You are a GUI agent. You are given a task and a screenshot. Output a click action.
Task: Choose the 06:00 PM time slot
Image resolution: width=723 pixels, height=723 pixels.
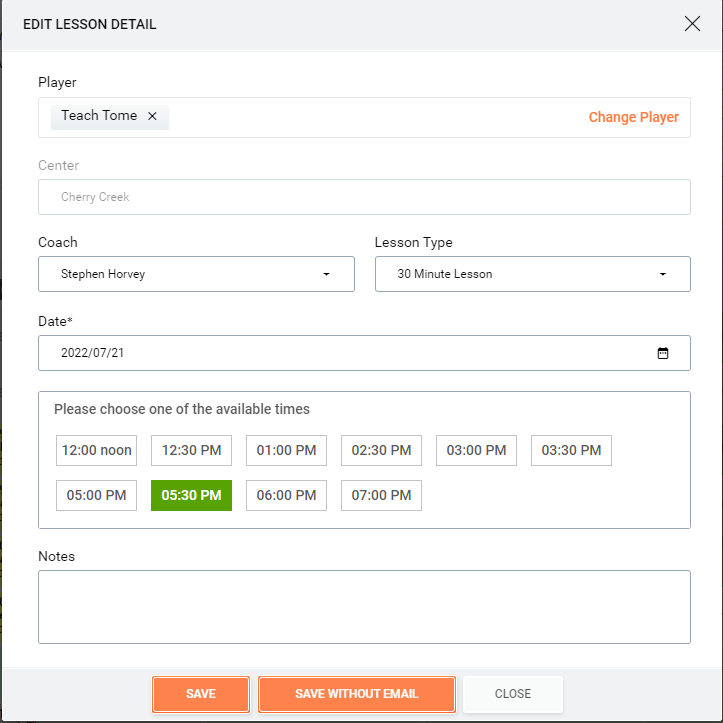pyautogui.click(x=286, y=495)
